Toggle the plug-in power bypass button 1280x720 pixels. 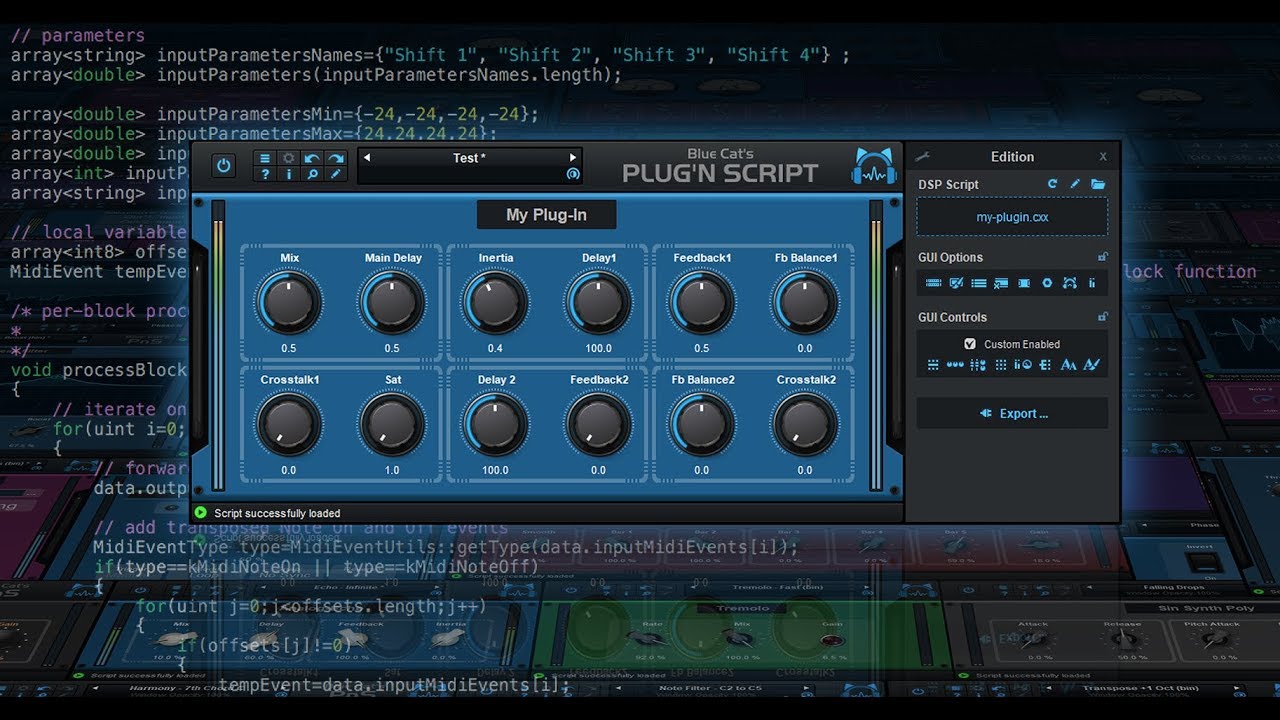click(223, 166)
